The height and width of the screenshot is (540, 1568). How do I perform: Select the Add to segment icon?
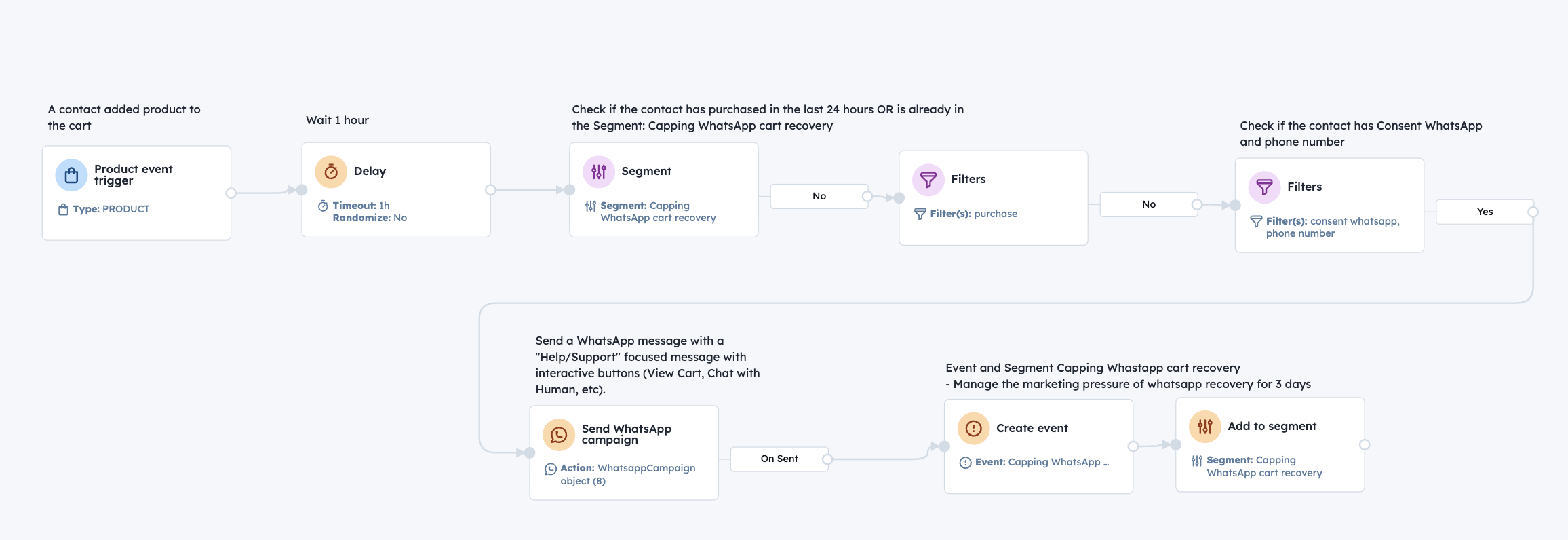(1204, 427)
